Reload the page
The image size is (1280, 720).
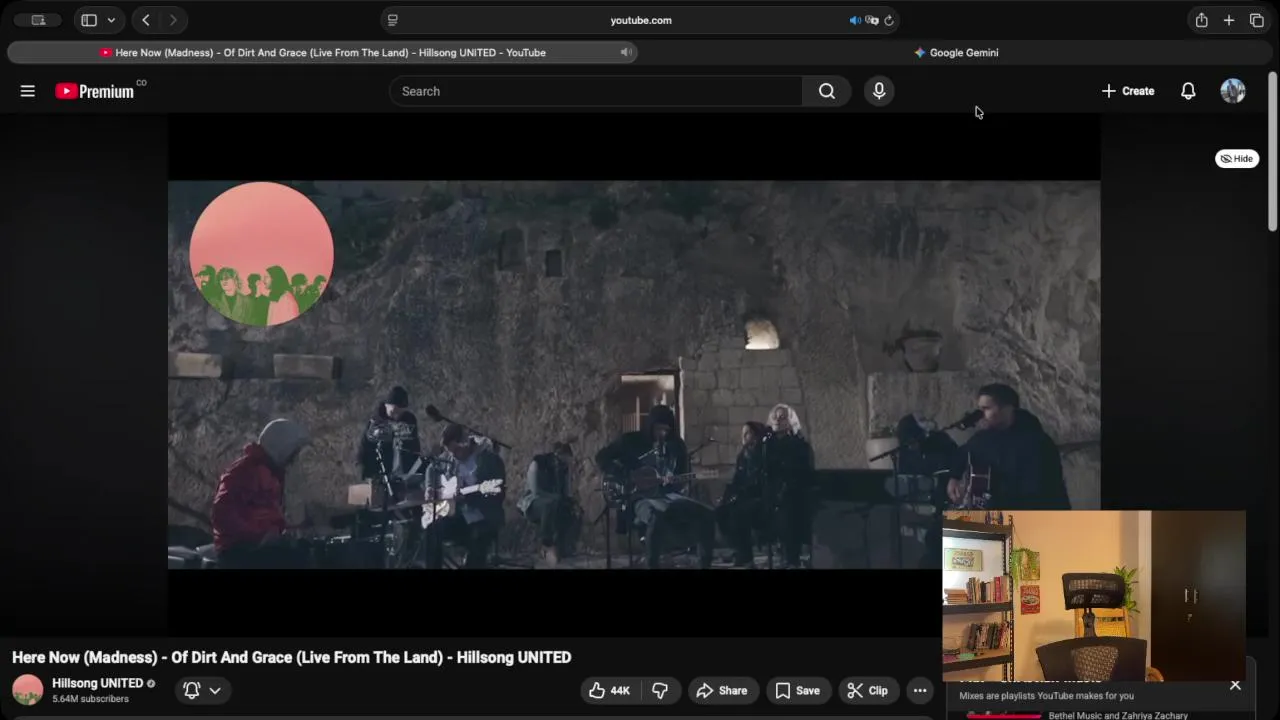(x=889, y=20)
